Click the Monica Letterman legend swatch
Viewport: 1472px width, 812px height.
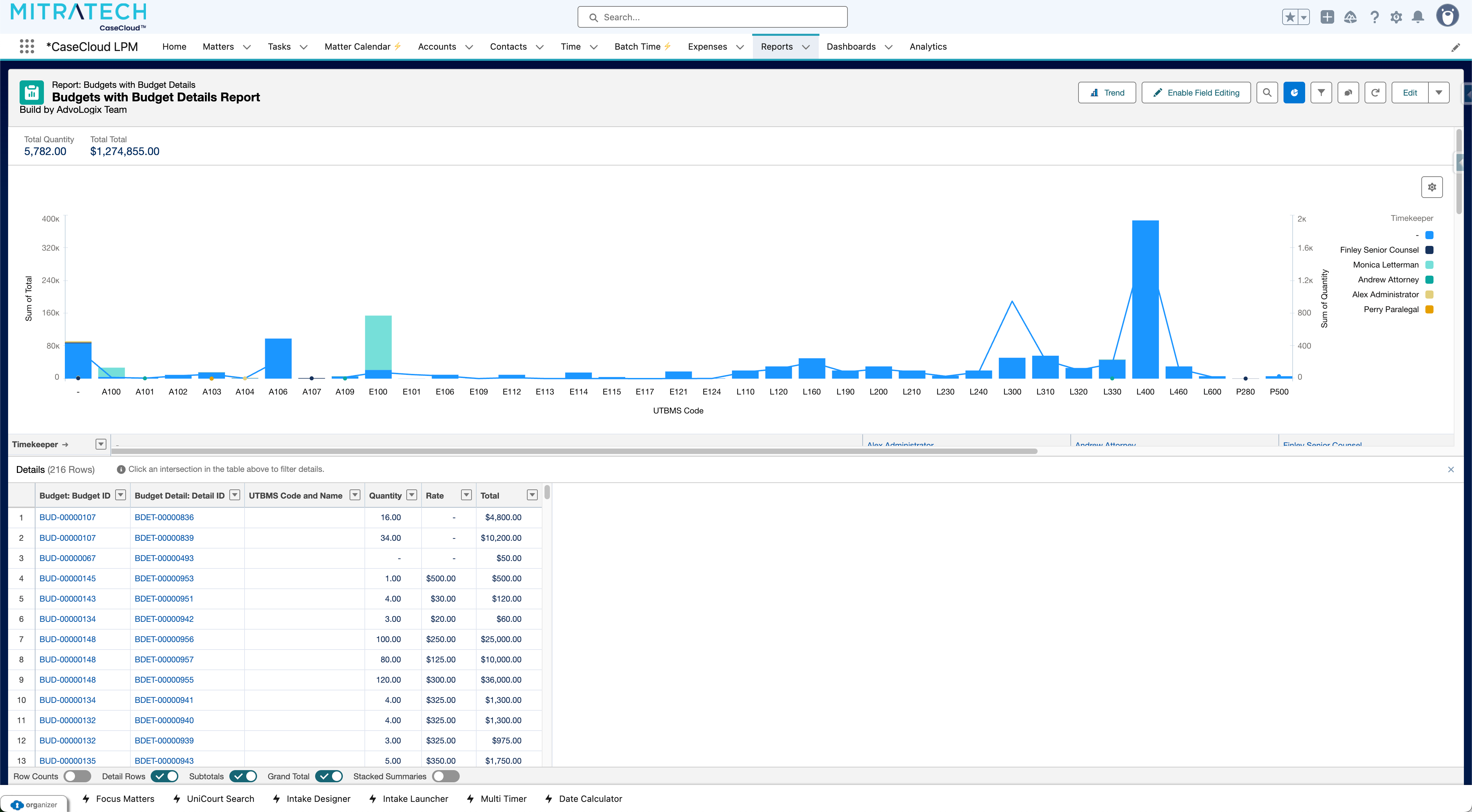click(1428, 264)
